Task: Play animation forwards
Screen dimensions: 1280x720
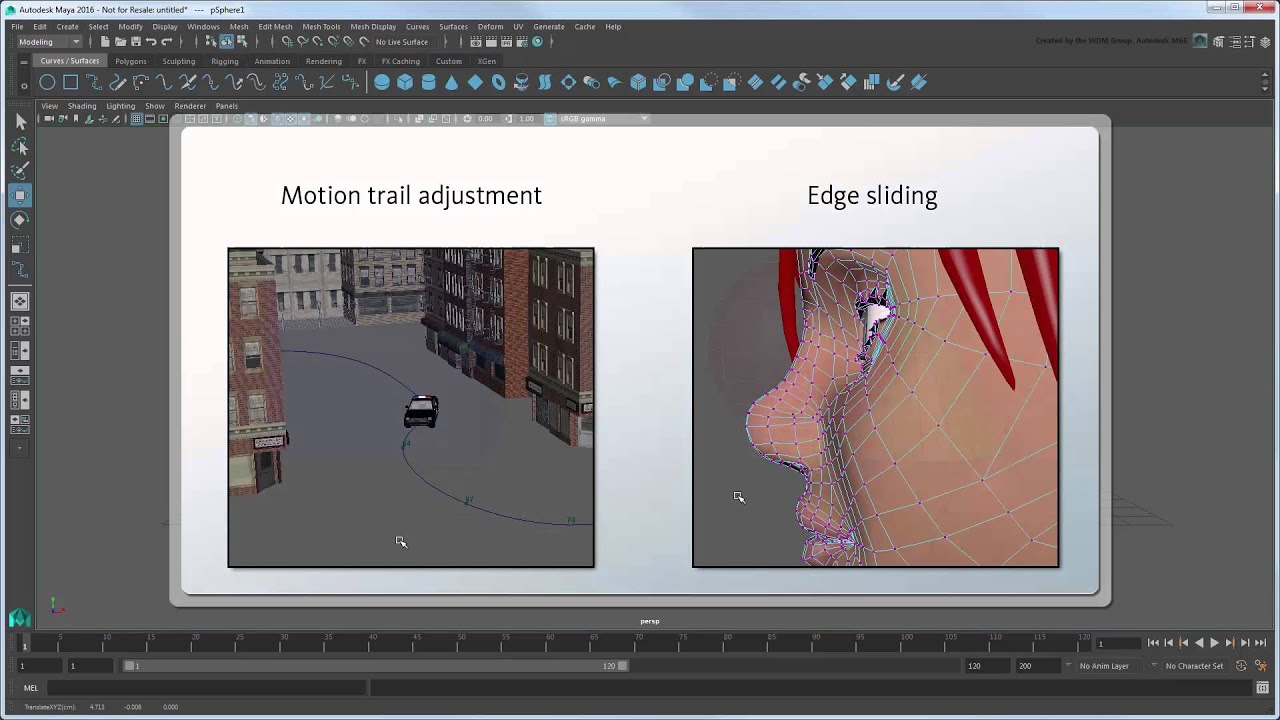Action: pos(1214,643)
